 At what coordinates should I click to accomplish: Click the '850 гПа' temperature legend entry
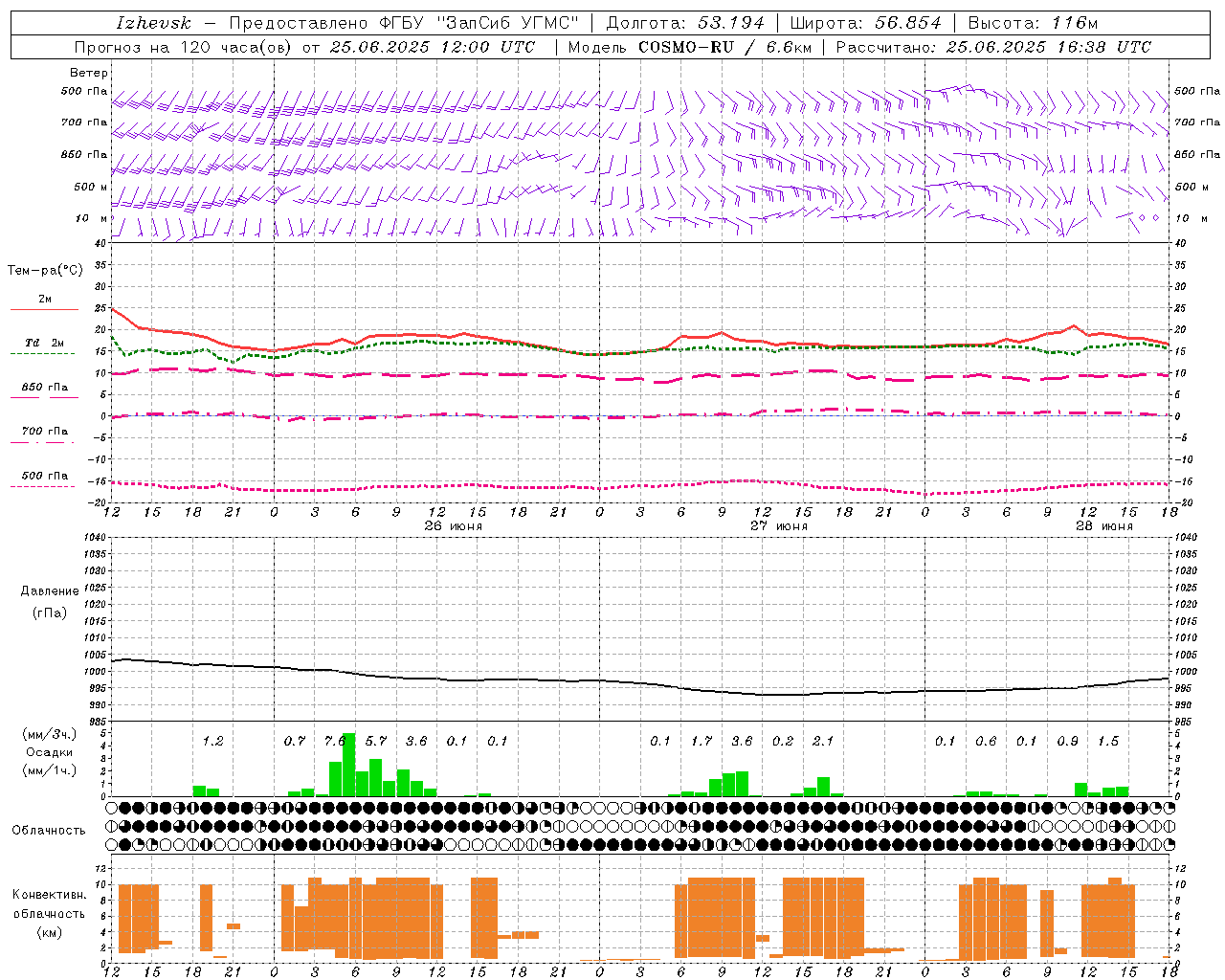point(45,388)
